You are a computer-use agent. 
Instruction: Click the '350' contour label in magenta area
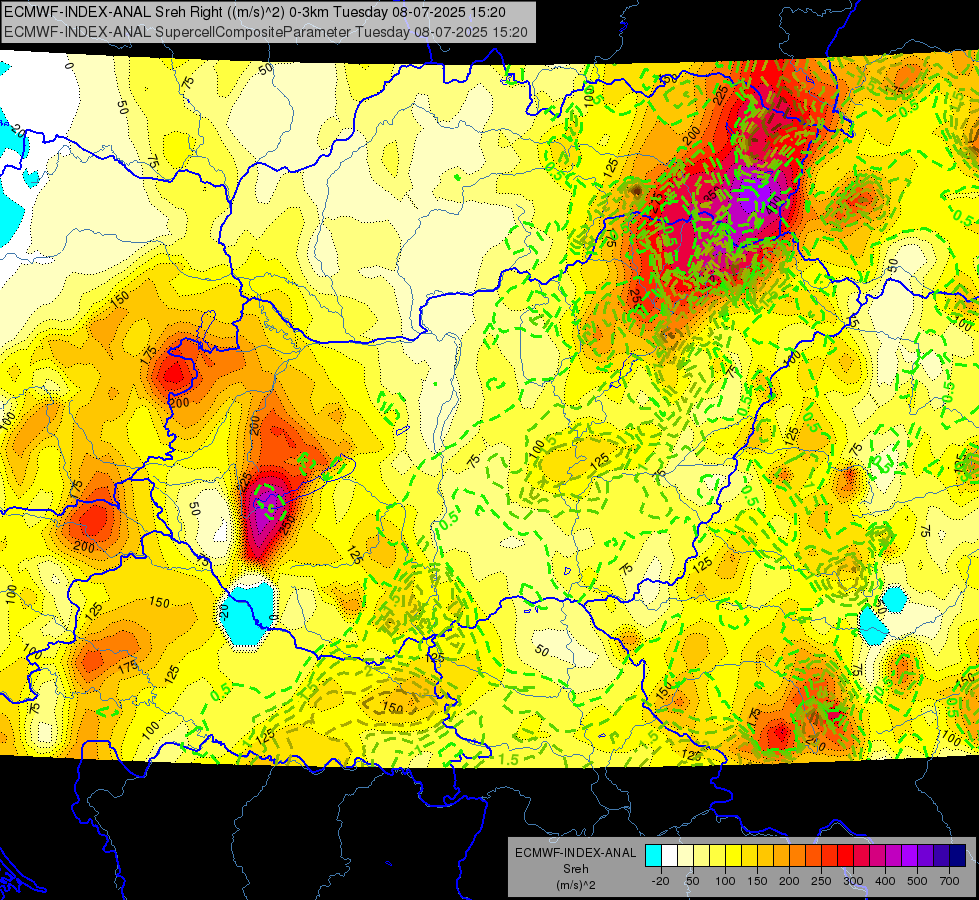710,195
